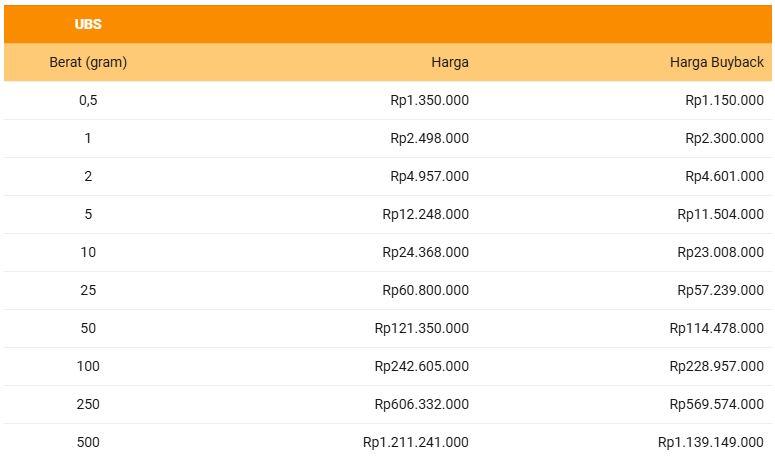This screenshot has width=775, height=456.
Task: Click buyback price Rp1.150.000
Action: point(724,100)
